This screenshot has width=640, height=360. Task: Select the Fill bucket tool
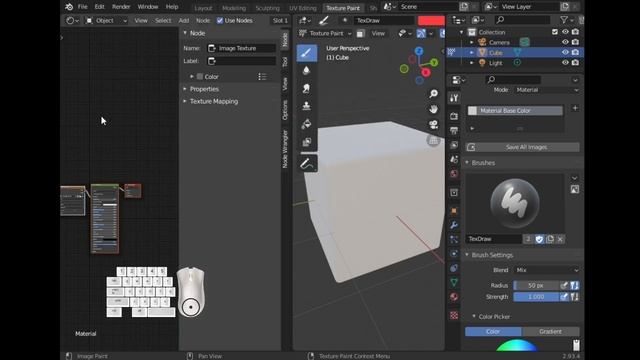pyautogui.click(x=307, y=124)
